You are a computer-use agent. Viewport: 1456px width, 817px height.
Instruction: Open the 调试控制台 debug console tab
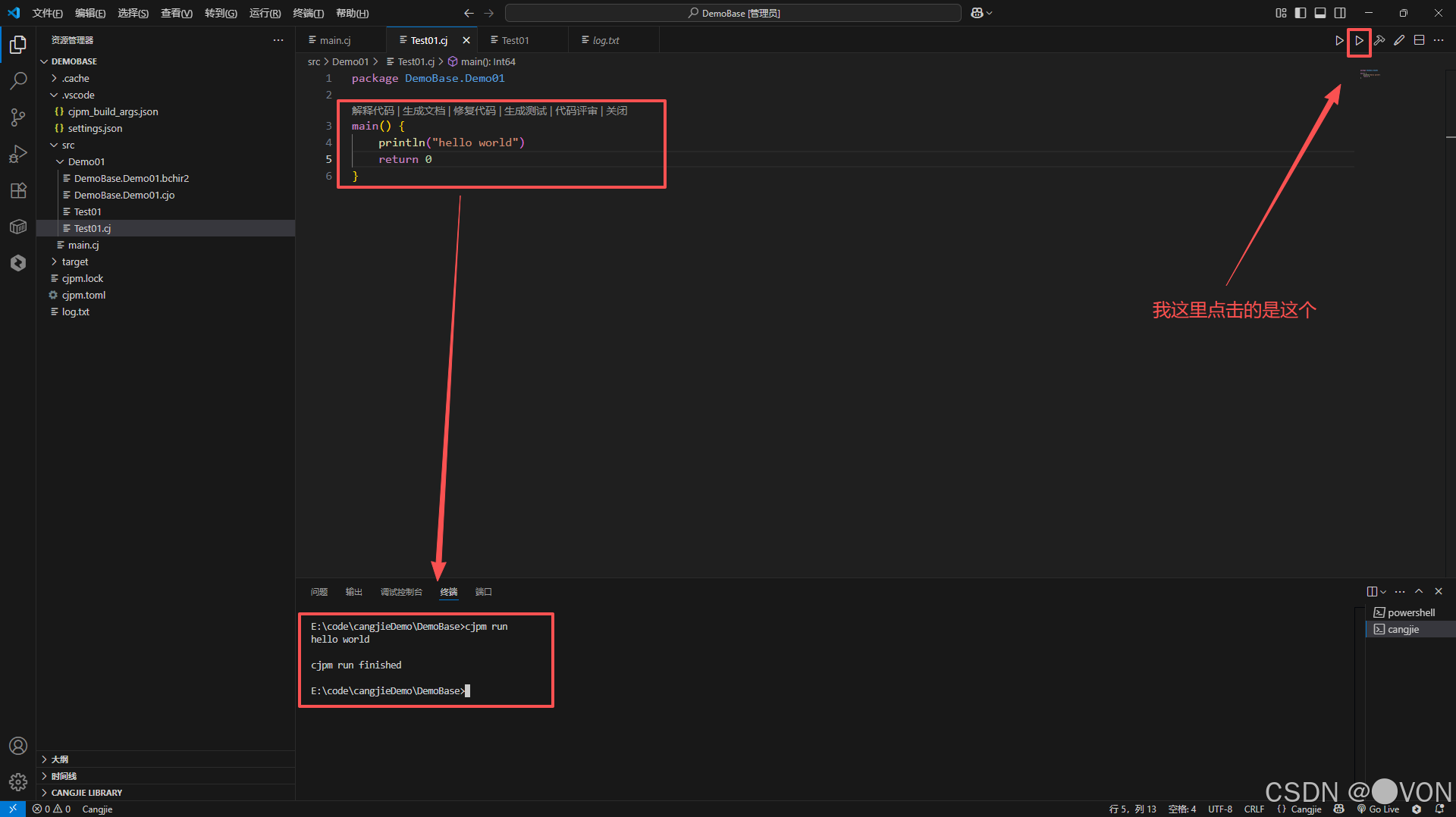pyautogui.click(x=401, y=592)
